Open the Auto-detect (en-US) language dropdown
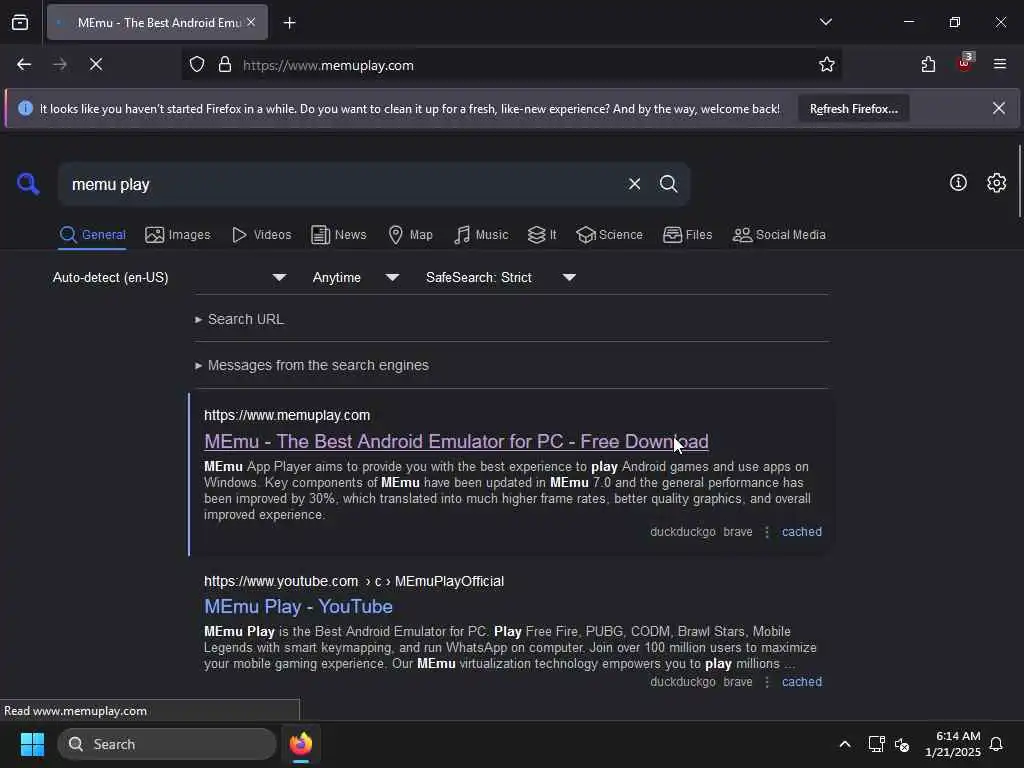This screenshot has width=1024, height=768. (x=170, y=278)
